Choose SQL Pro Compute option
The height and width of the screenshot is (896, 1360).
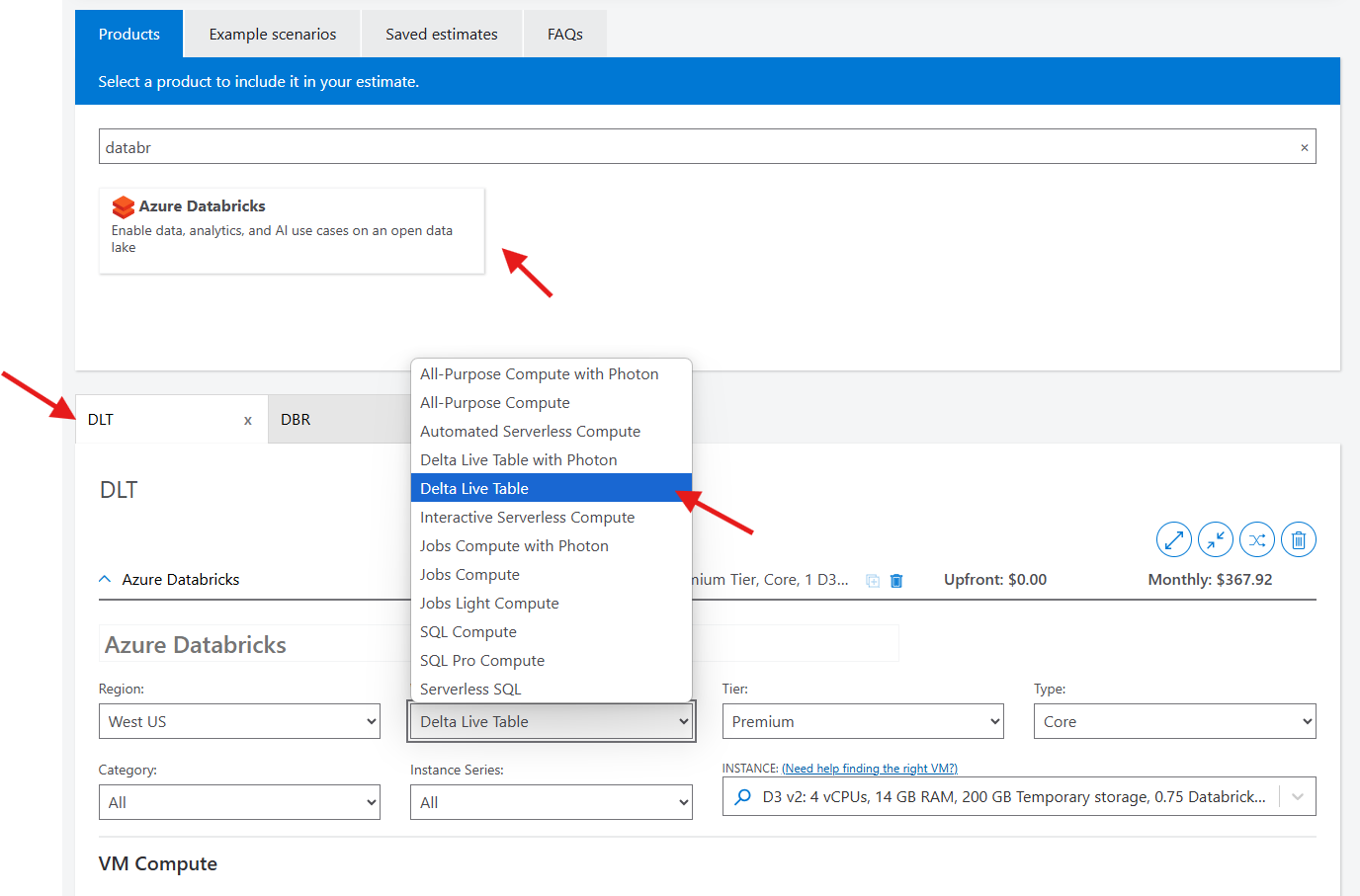(x=552, y=661)
